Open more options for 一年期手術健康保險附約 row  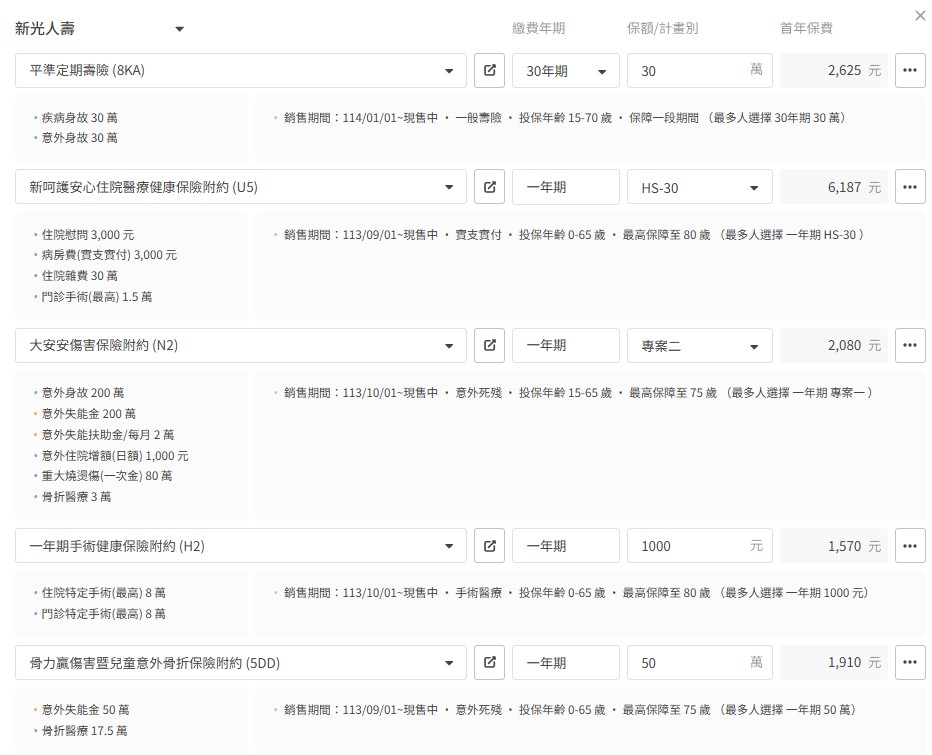[x=909, y=546]
